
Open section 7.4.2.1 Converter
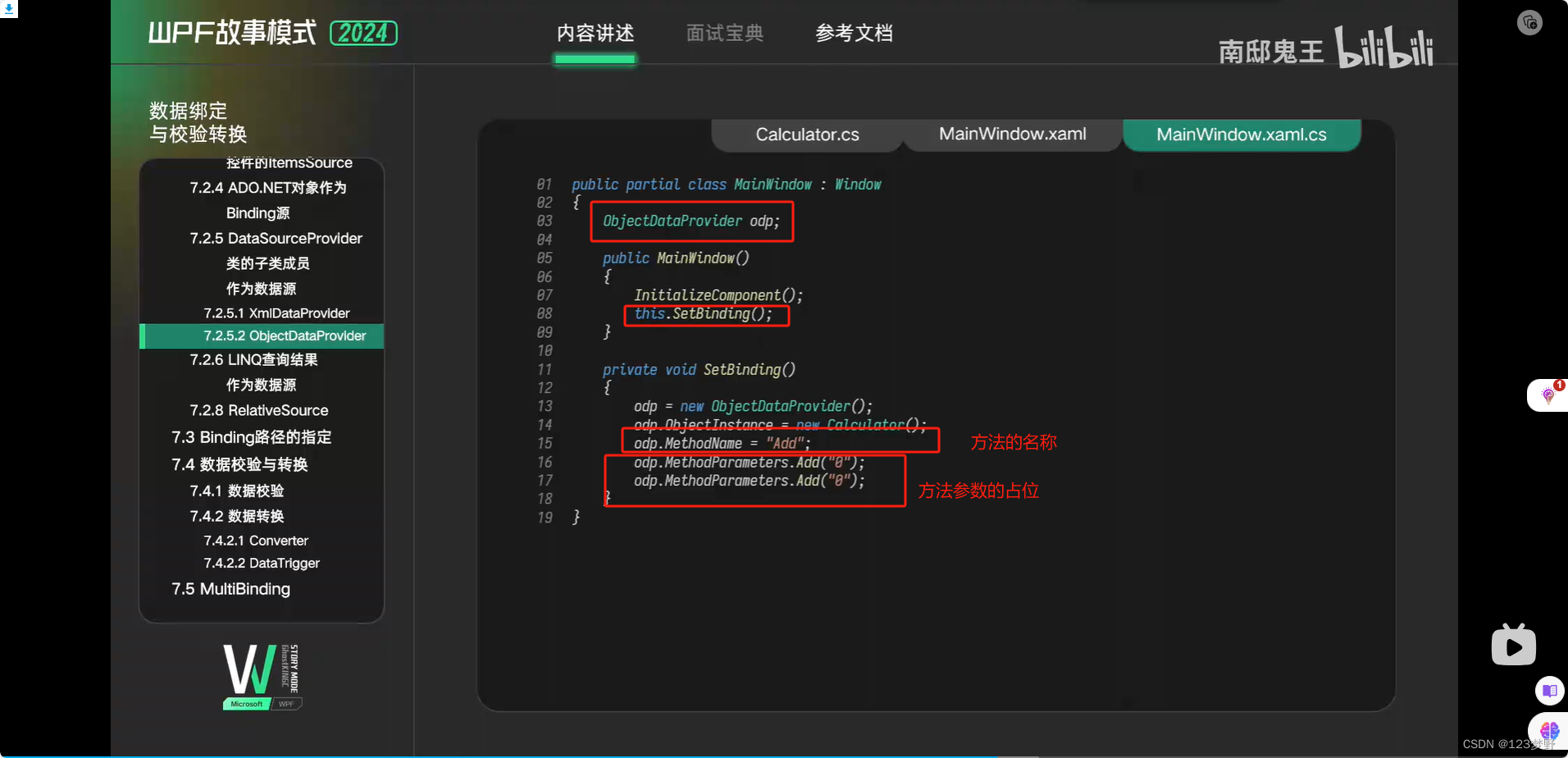coord(256,541)
